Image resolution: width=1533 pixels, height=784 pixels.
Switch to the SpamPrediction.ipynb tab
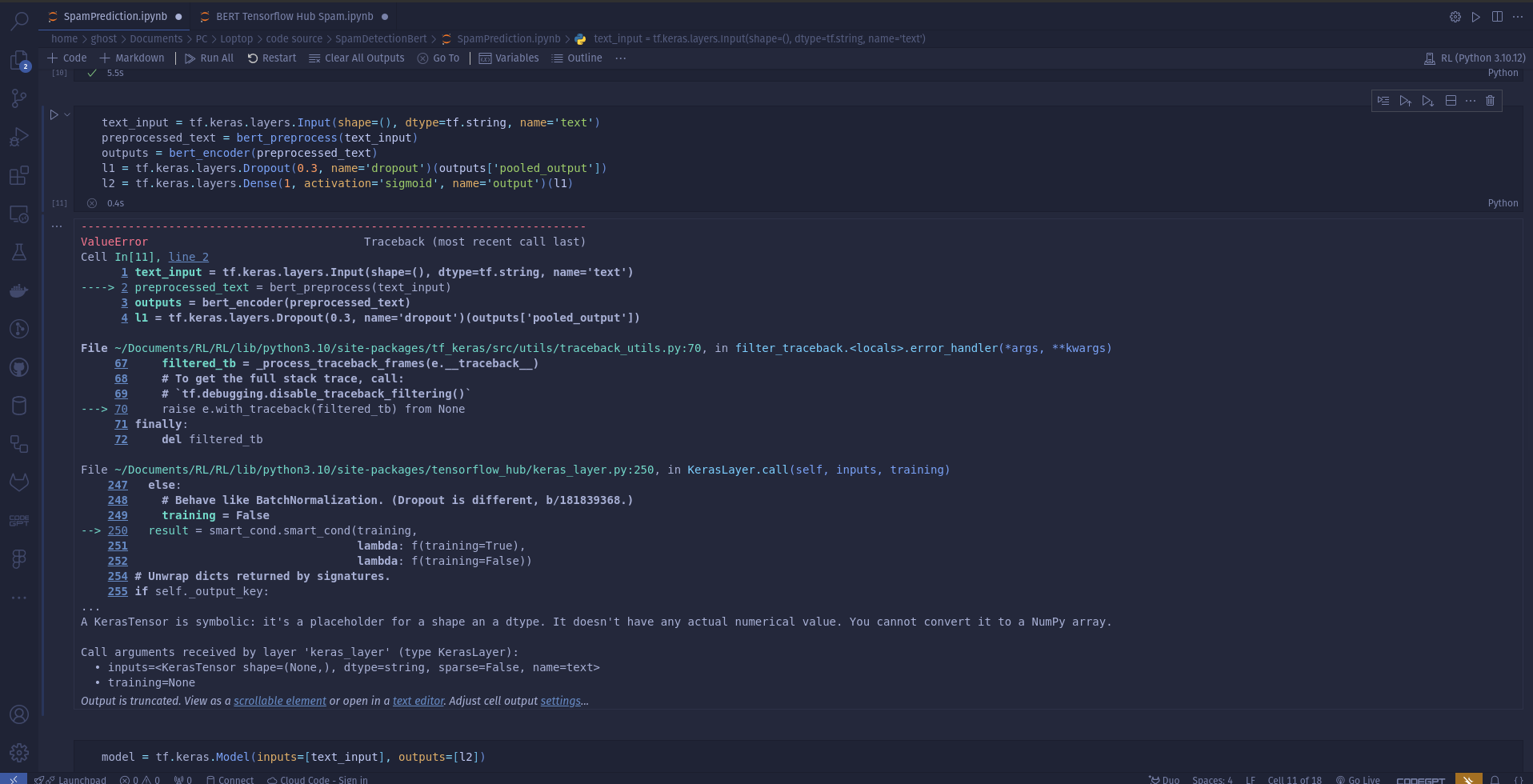click(x=115, y=16)
